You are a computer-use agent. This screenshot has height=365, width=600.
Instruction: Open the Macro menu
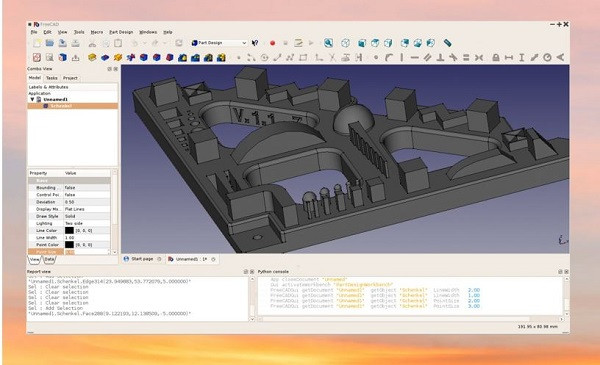pyautogui.click(x=97, y=32)
